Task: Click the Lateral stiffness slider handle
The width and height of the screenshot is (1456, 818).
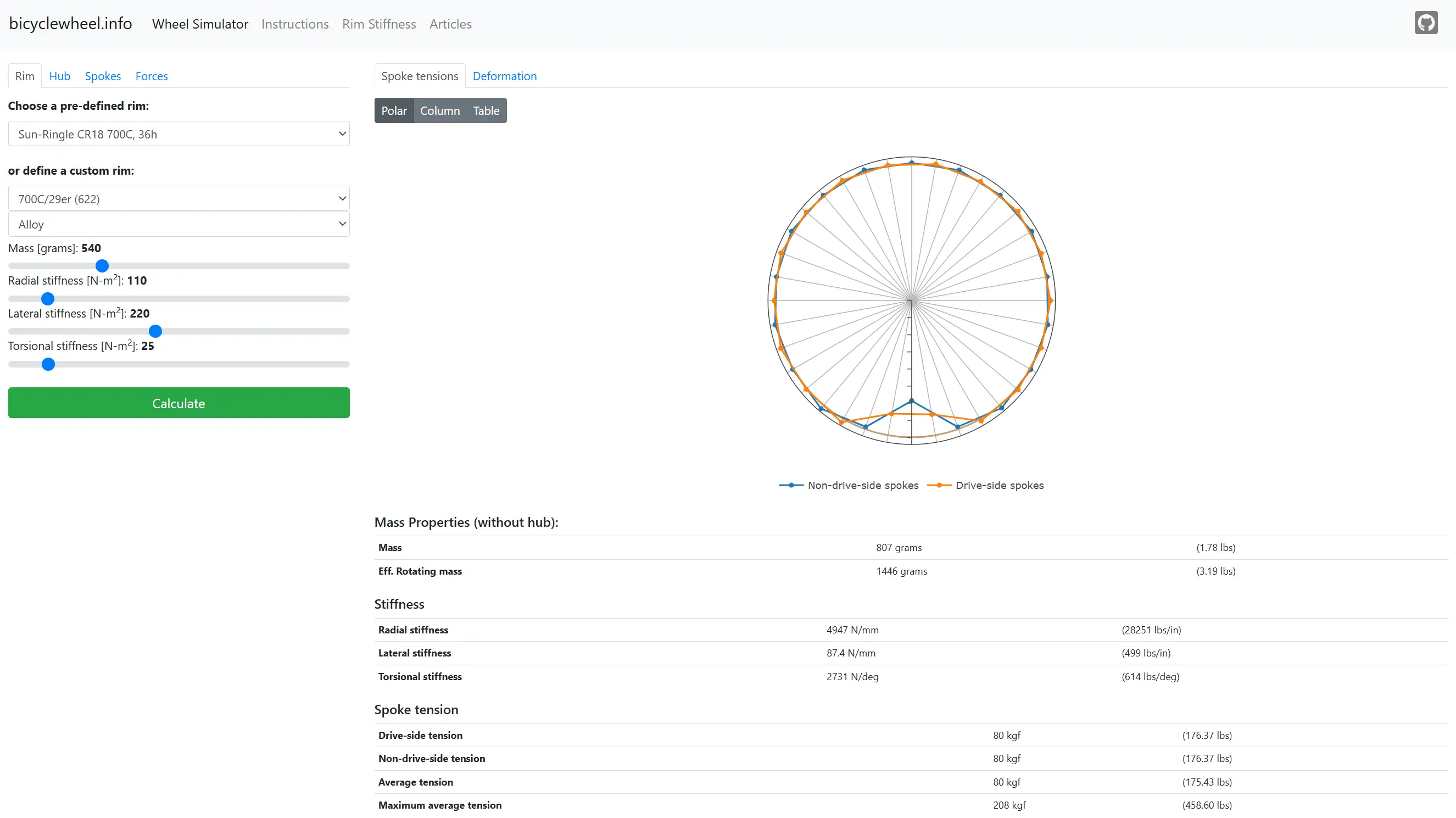Action: [155, 331]
